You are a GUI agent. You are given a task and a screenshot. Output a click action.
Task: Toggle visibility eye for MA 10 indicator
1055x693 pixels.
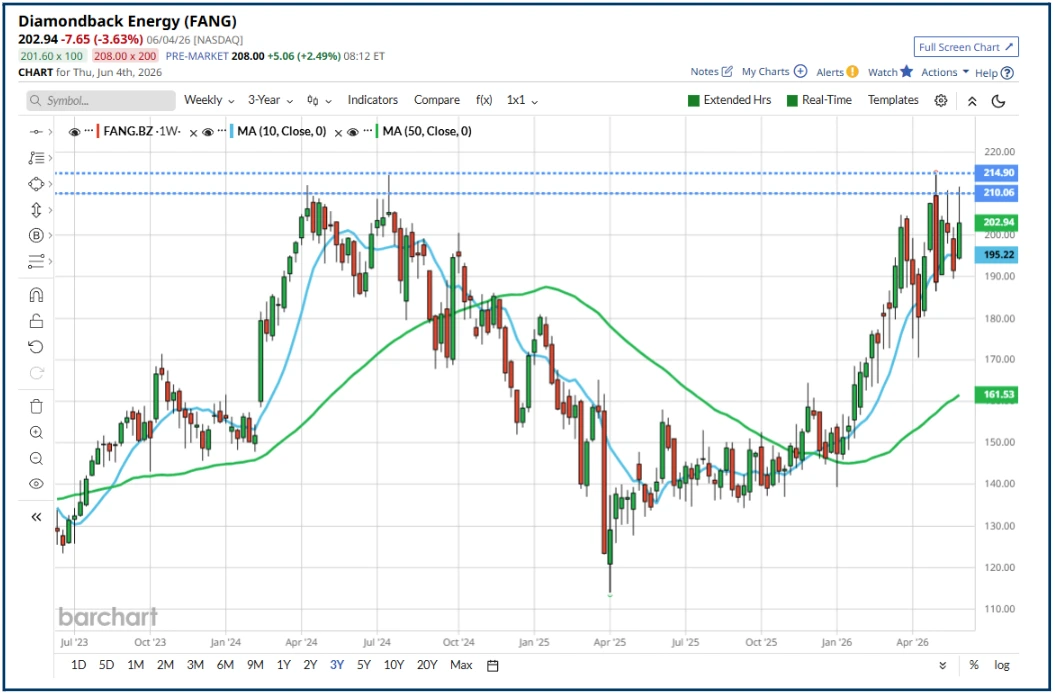pos(208,132)
